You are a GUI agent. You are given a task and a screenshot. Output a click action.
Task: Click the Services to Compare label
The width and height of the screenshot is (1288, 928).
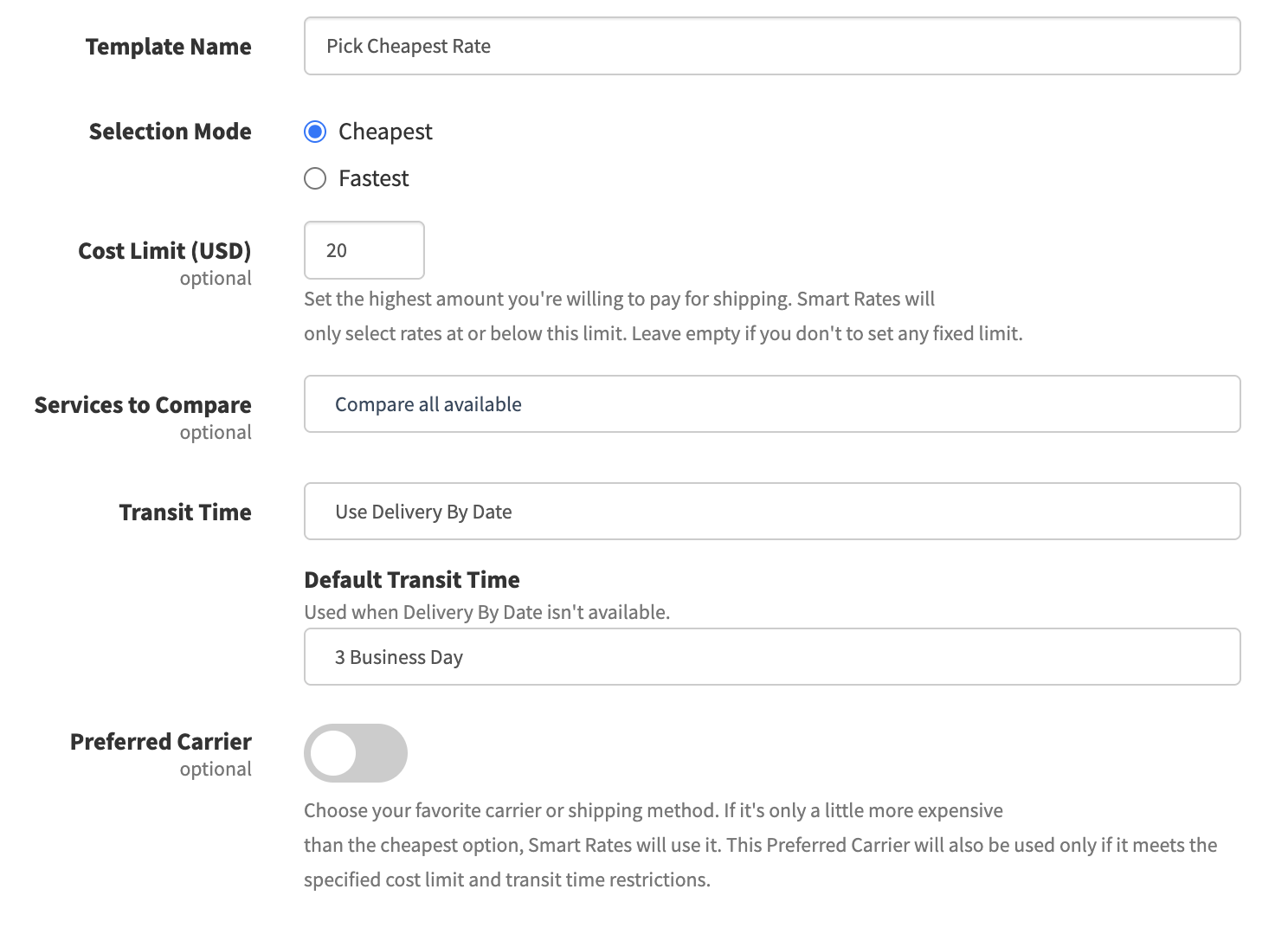click(143, 405)
